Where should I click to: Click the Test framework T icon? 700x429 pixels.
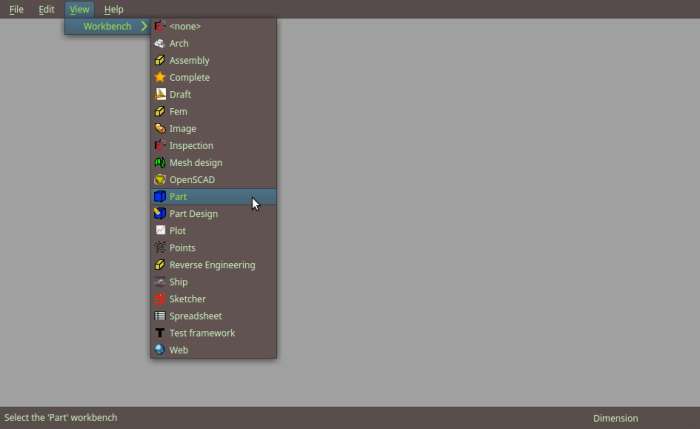(x=160, y=333)
